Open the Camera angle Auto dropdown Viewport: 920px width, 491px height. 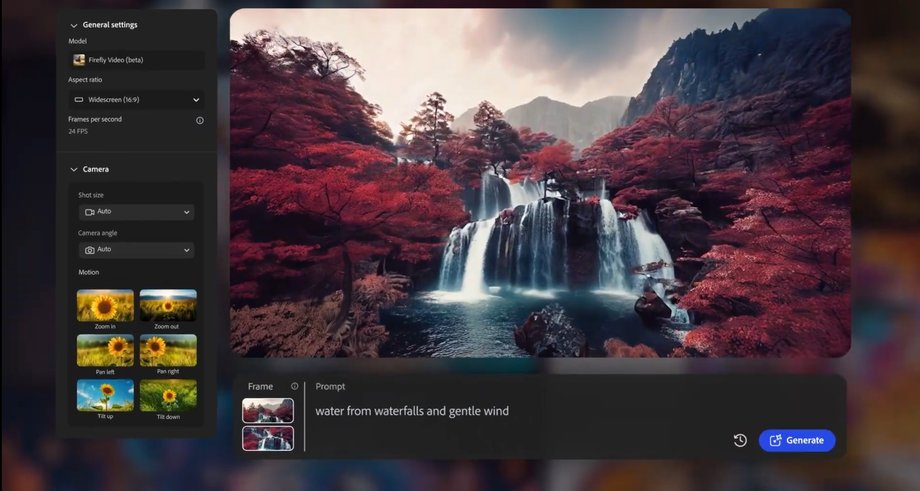(137, 250)
